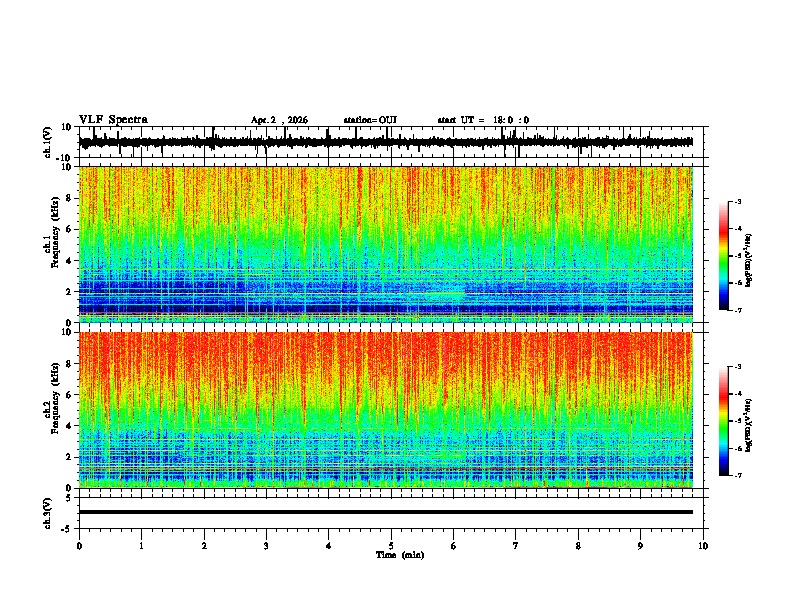The width and height of the screenshot is (792, 612).
Task: Click inside the ch.2 spectrogram plot
Action: pos(385,410)
